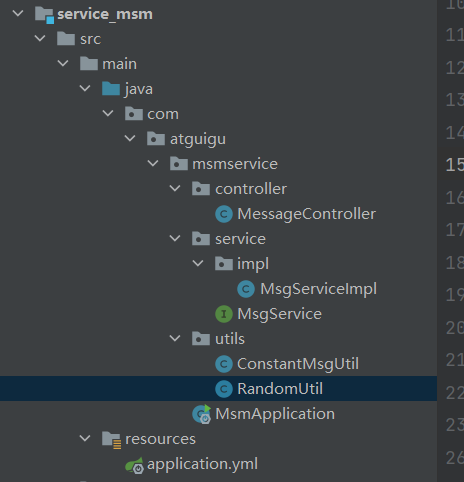Collapse the service_msm module node

pos(18,14)
